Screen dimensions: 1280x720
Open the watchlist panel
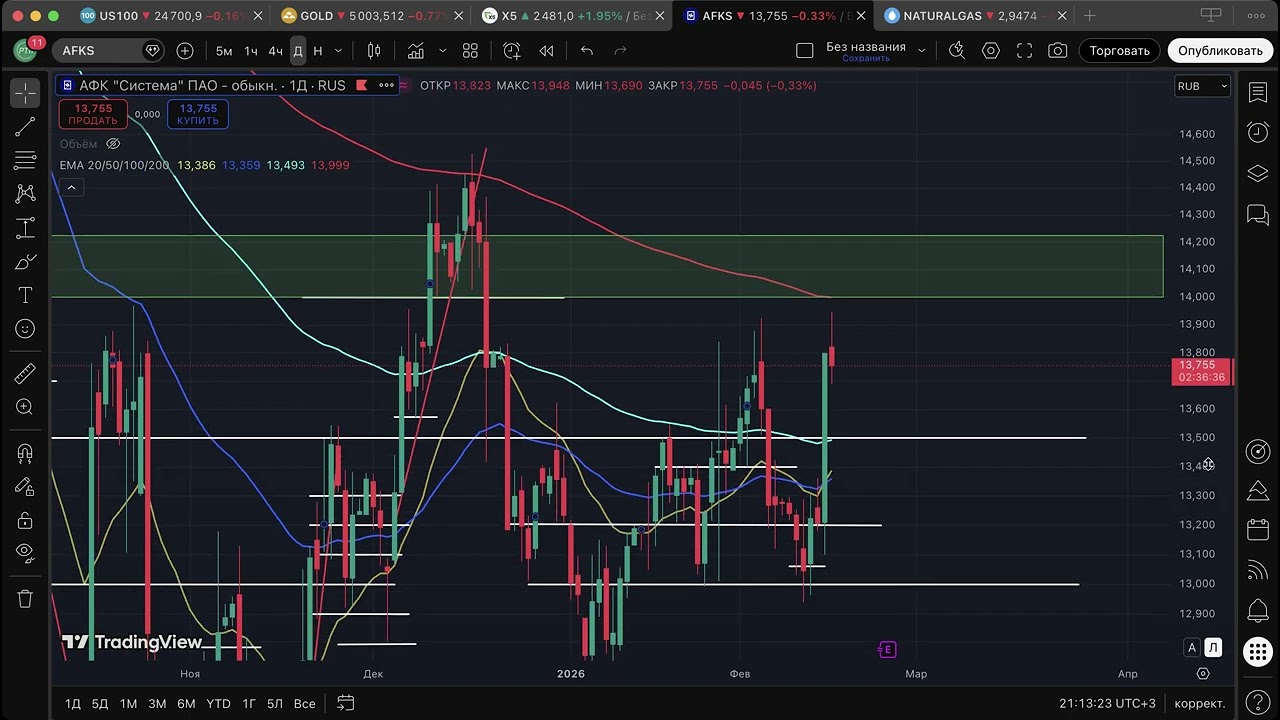pos(1258,93)
